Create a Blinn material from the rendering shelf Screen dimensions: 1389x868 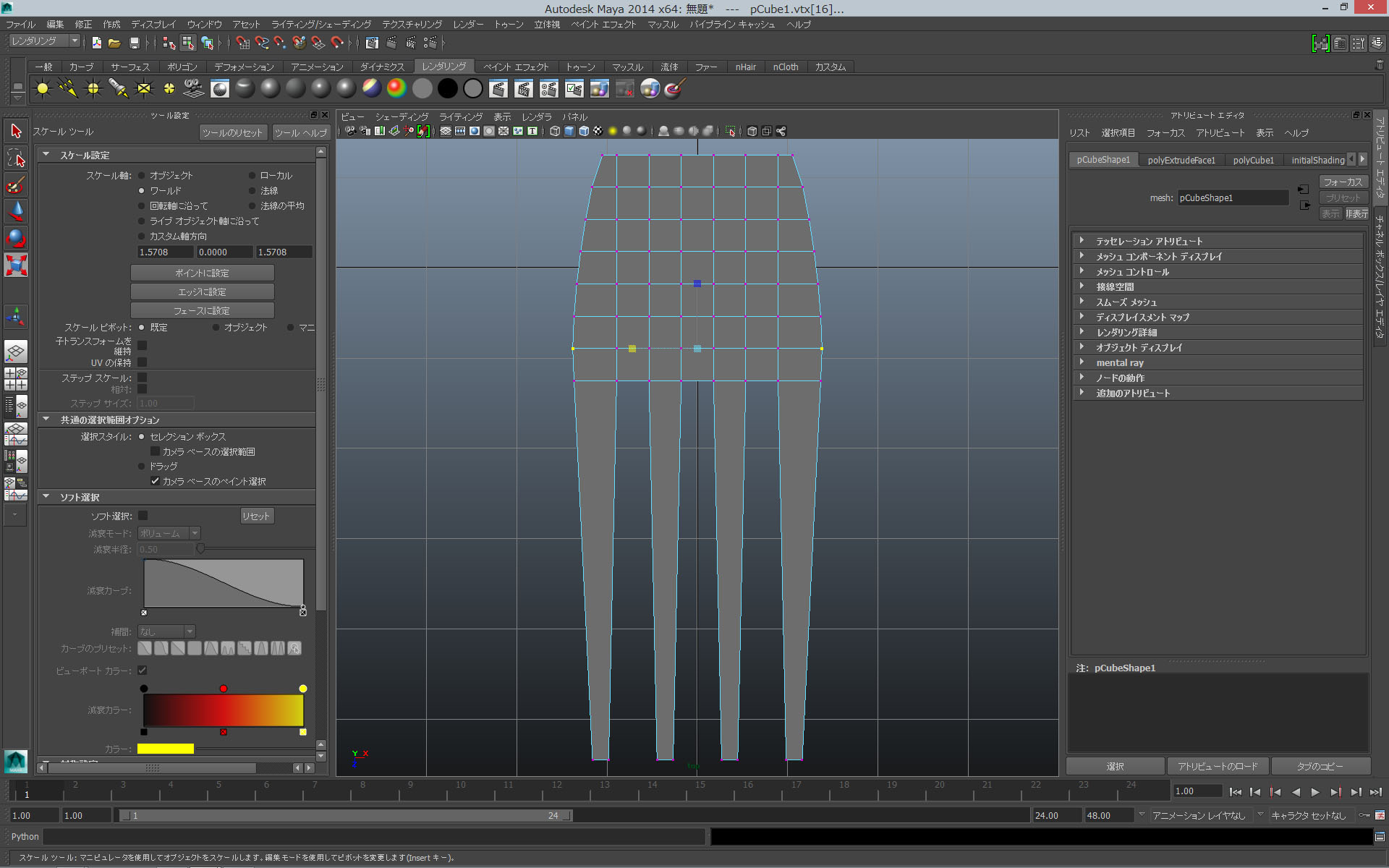tap(269, 88)
